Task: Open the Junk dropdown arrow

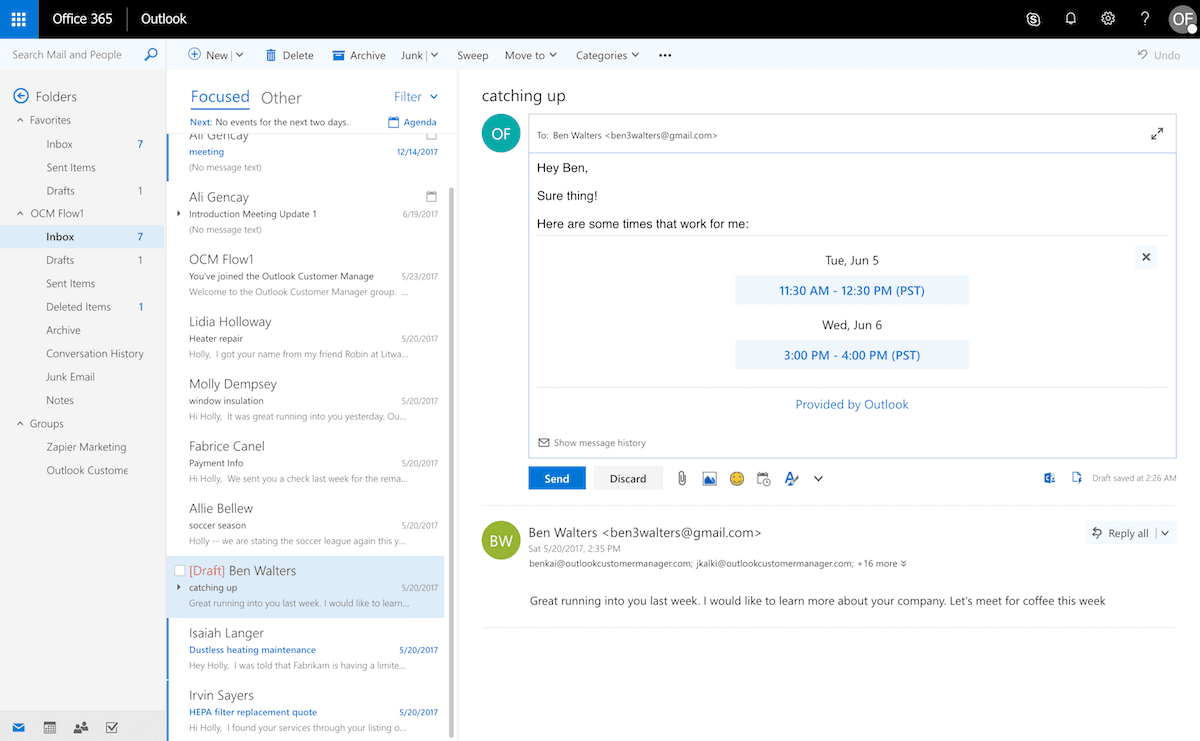Action: [x=434, y=55]
